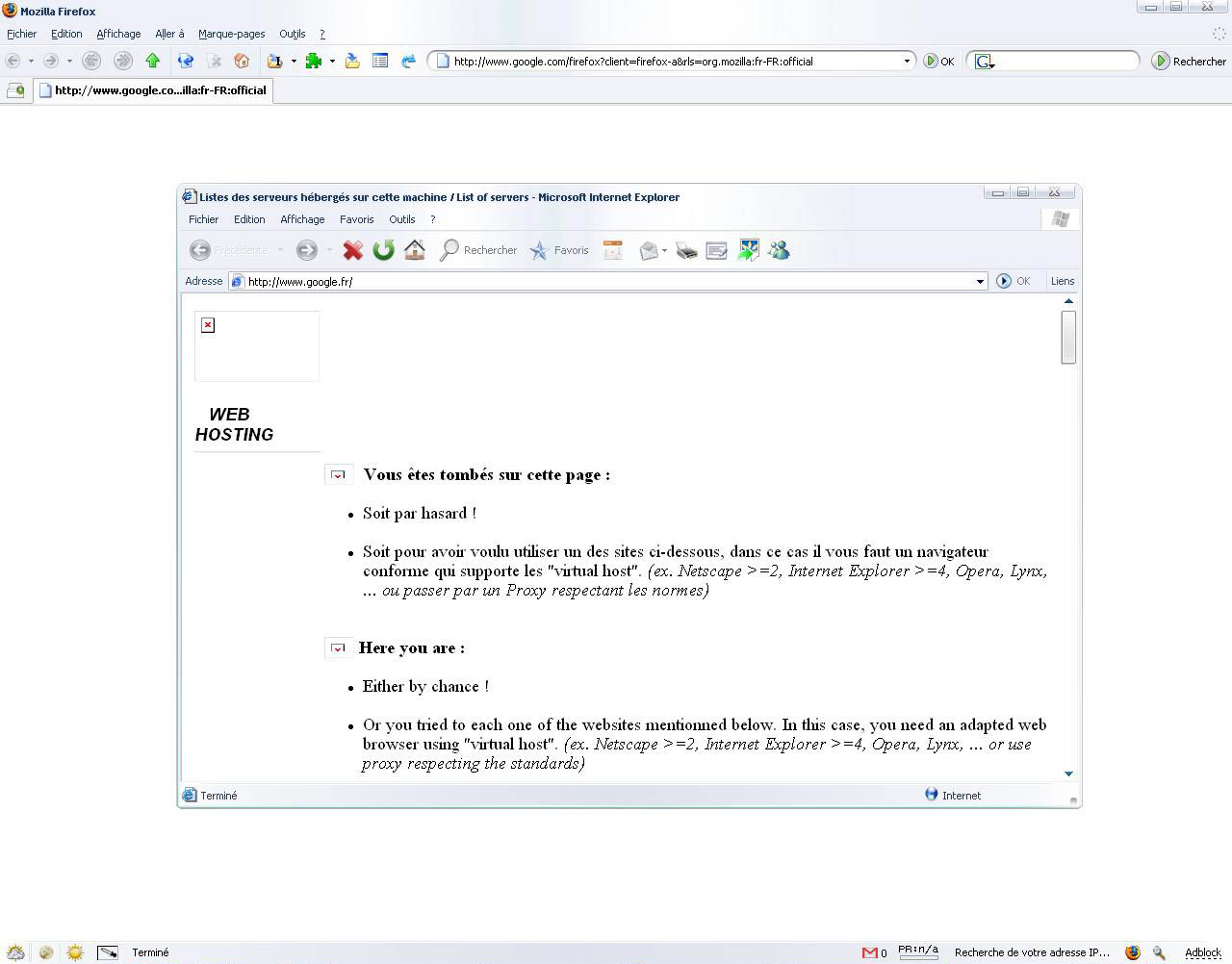Click the red marker beside Here you are

pos(338,648)
